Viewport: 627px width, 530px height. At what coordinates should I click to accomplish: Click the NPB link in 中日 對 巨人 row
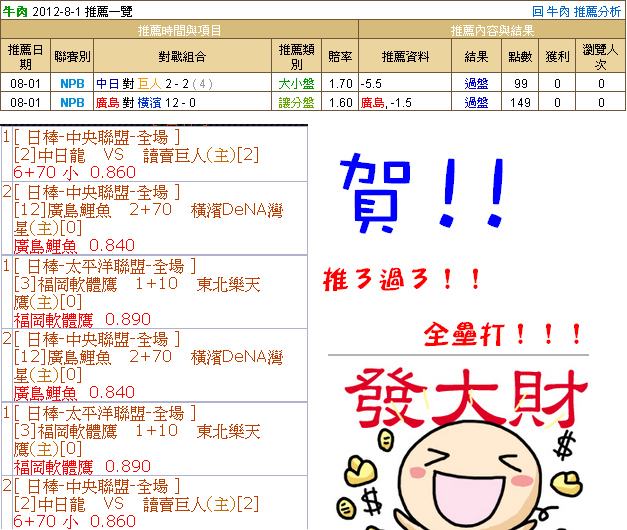point(72,84)
